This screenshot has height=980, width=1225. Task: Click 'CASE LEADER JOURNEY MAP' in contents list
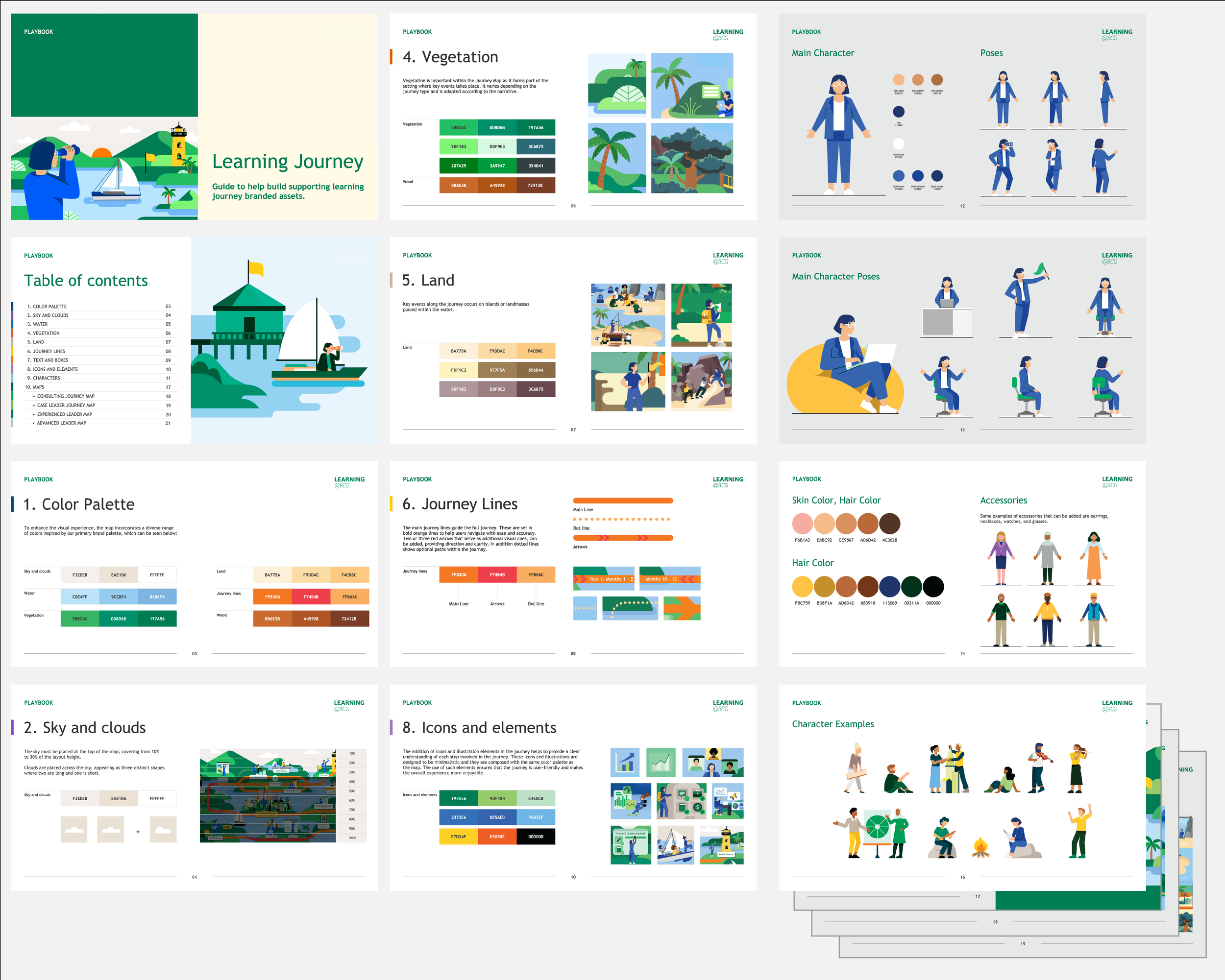[x=66, y=406]
